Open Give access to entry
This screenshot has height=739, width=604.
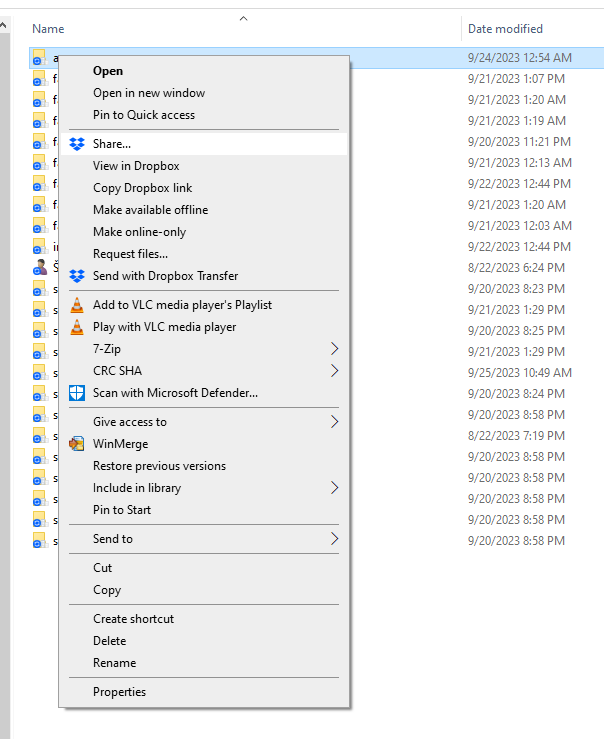(x=204, y=422)
